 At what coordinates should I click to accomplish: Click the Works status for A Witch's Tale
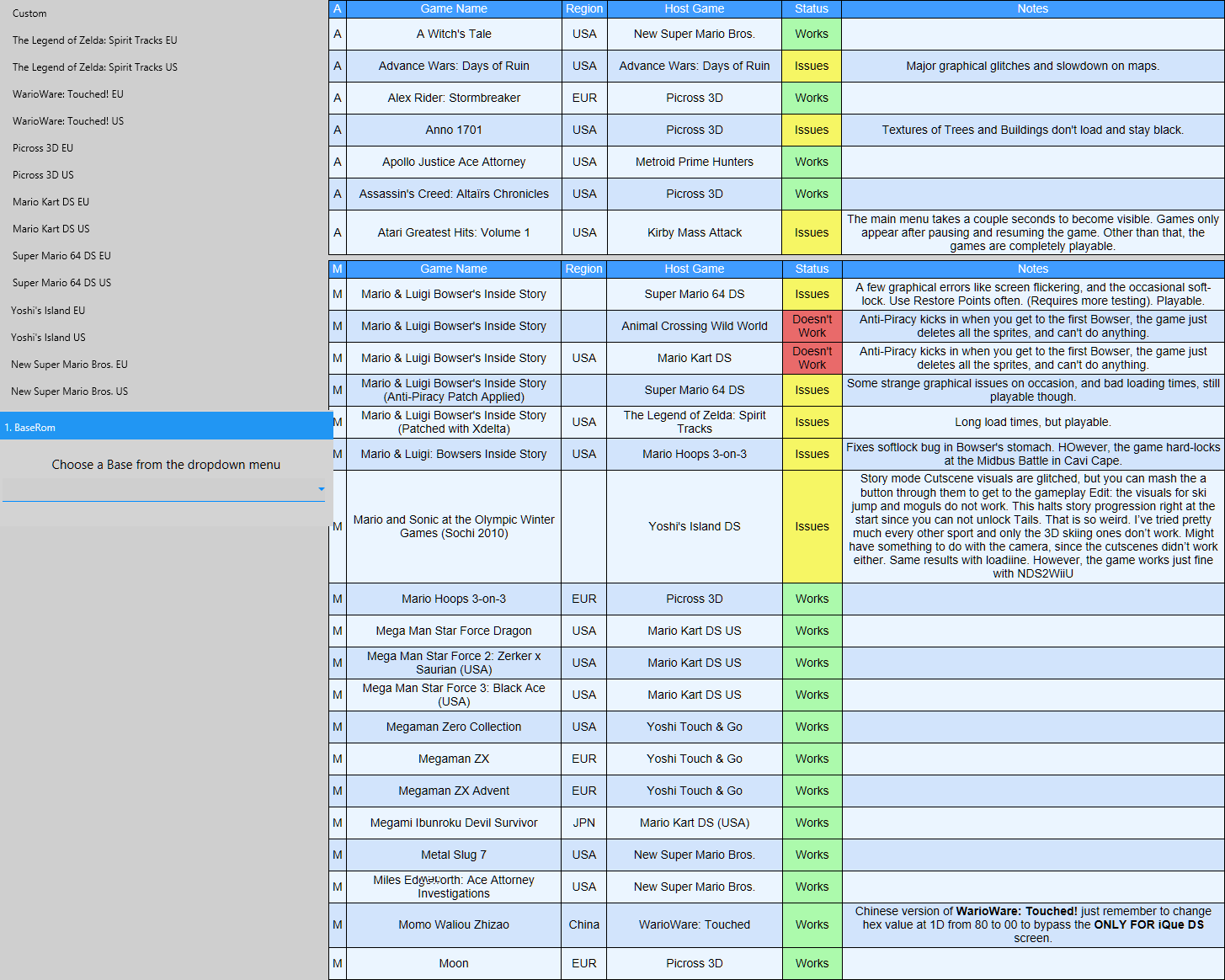(812, 35)
